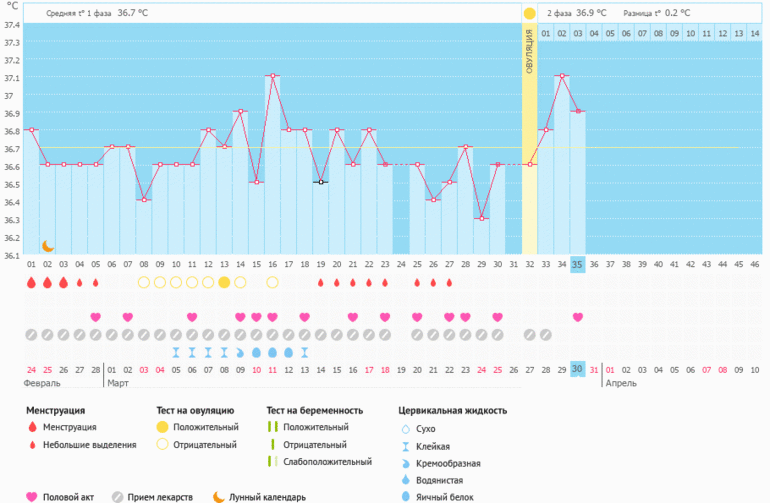The height and width of the screenshot is (503, 770).
Task: Click the crescent moon lunar calendar icon in the chart
Action: [x=47, y=246]
